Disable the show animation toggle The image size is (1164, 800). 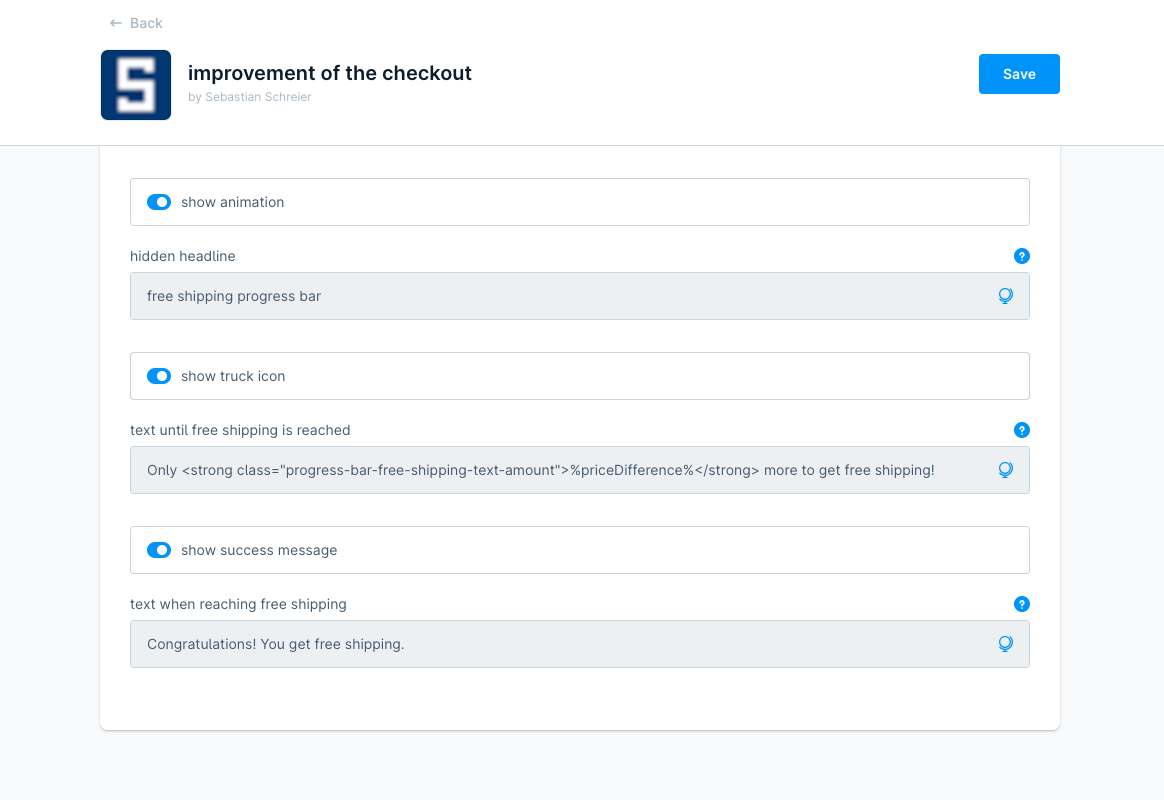tap(159, 202)
